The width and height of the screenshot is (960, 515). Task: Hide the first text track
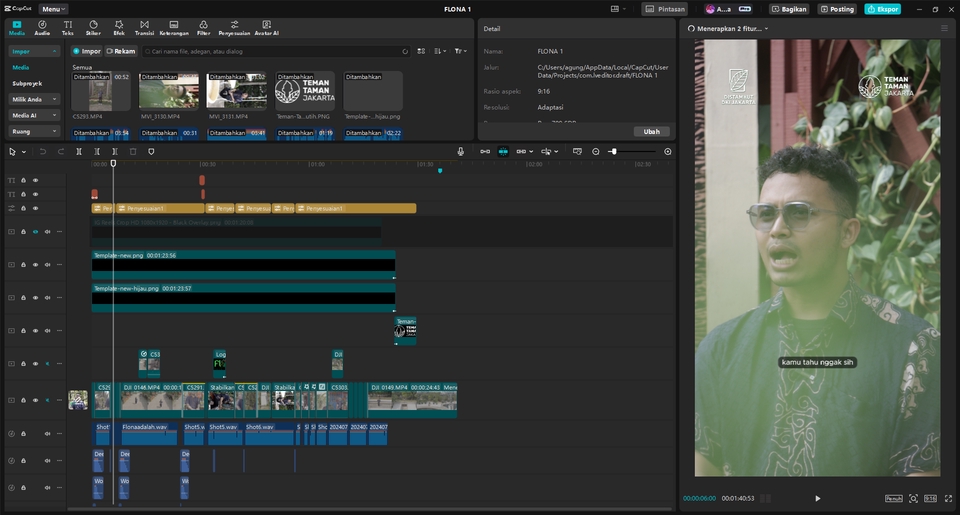36,181
